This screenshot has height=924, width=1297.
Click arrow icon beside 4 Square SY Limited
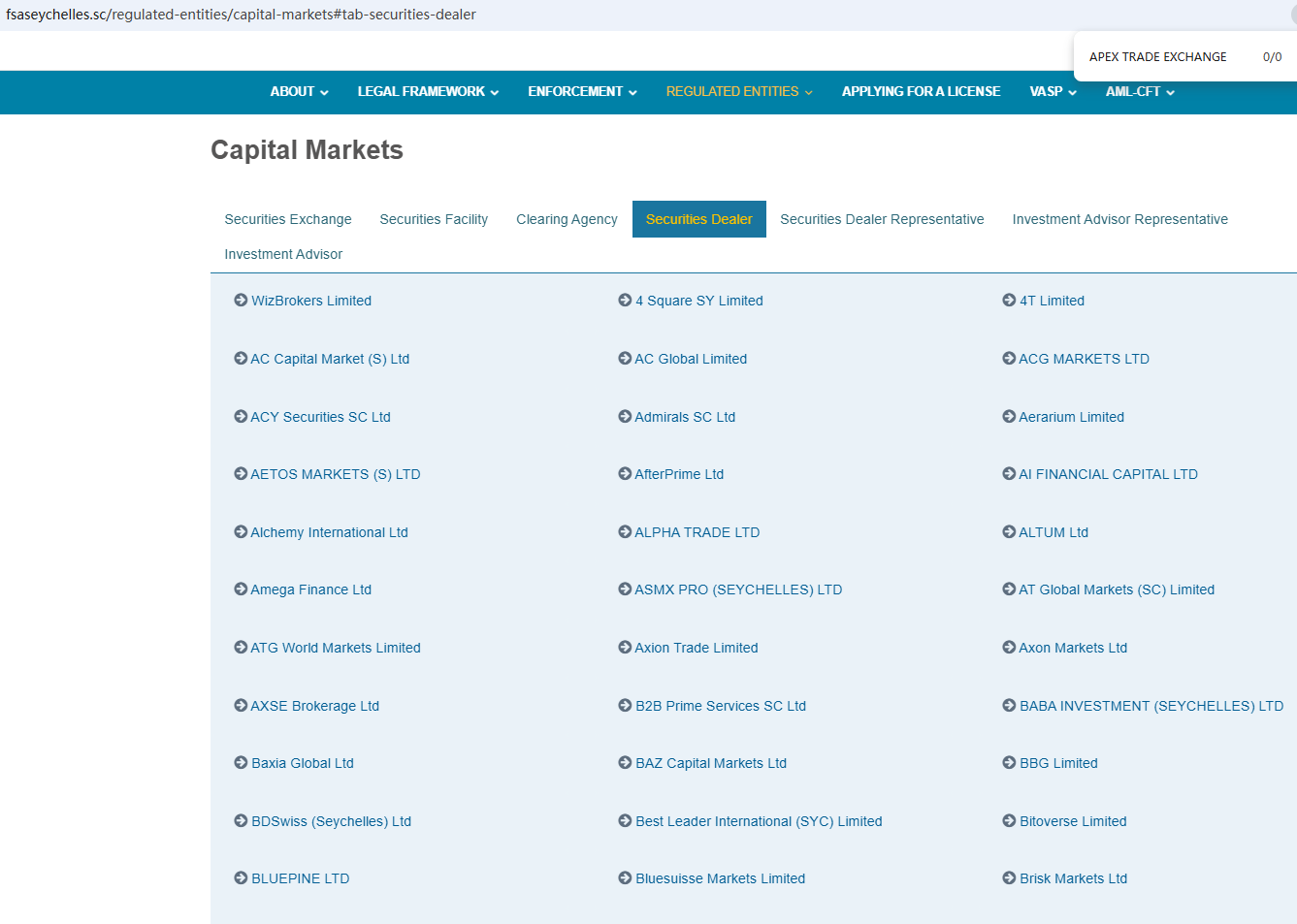[625, 301]
